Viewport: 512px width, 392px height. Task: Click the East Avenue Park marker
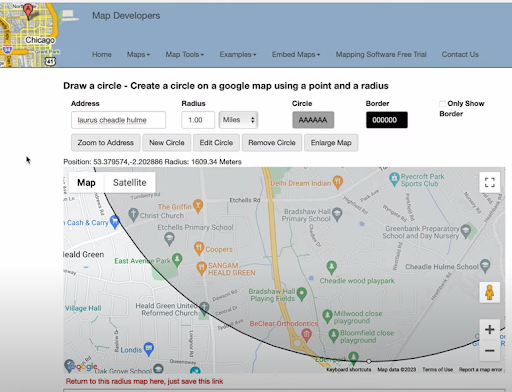177,260
